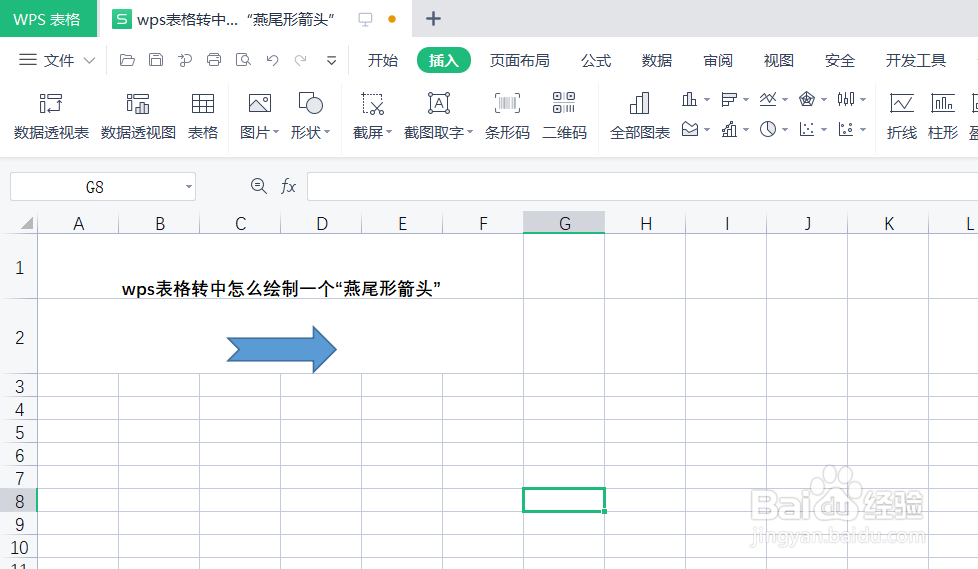Insert a 条形码 barcode
Screen dimensions: 978x569
click(x=507, y=116)
